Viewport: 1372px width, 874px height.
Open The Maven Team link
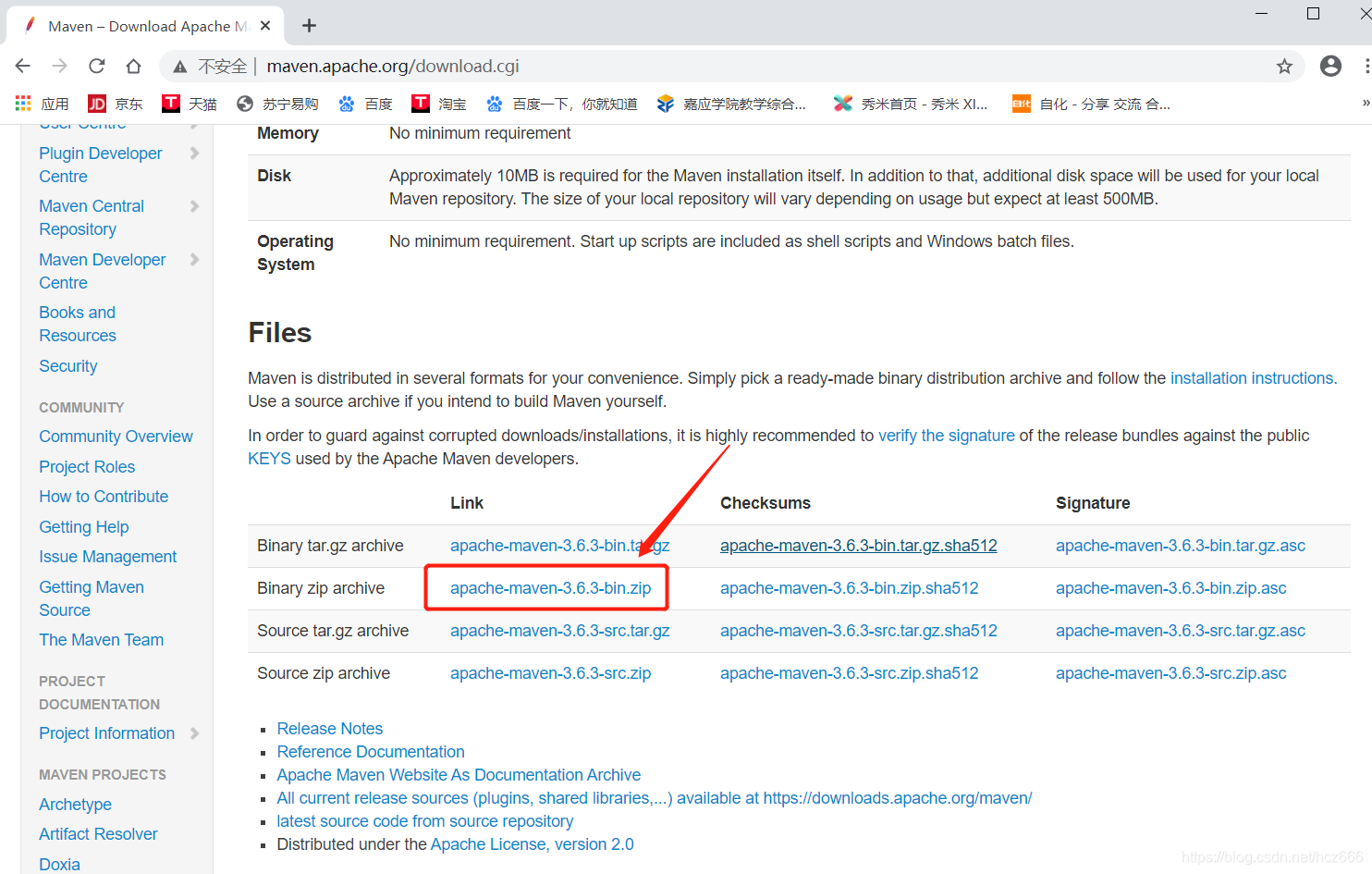[101, 640]
